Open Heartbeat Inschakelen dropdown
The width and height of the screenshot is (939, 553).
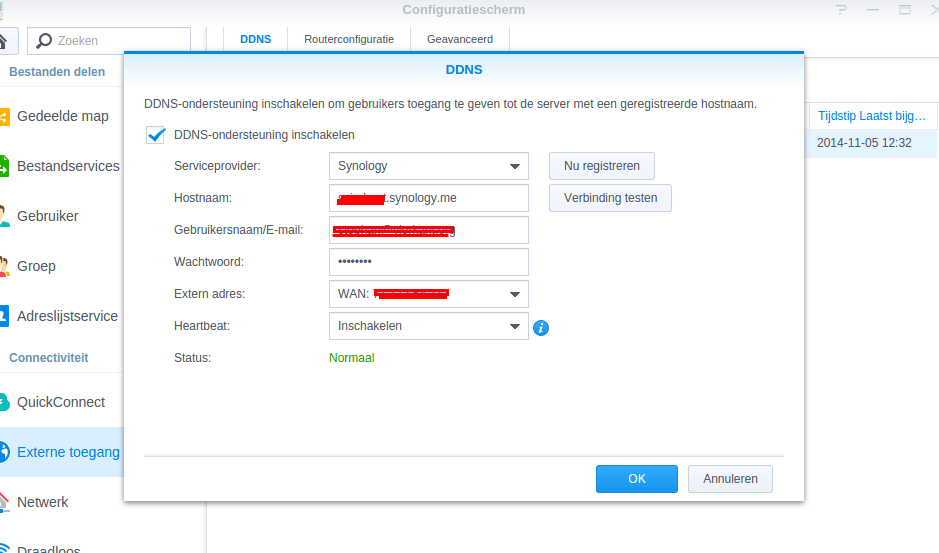pyautogui.click(x=429, y=326)
